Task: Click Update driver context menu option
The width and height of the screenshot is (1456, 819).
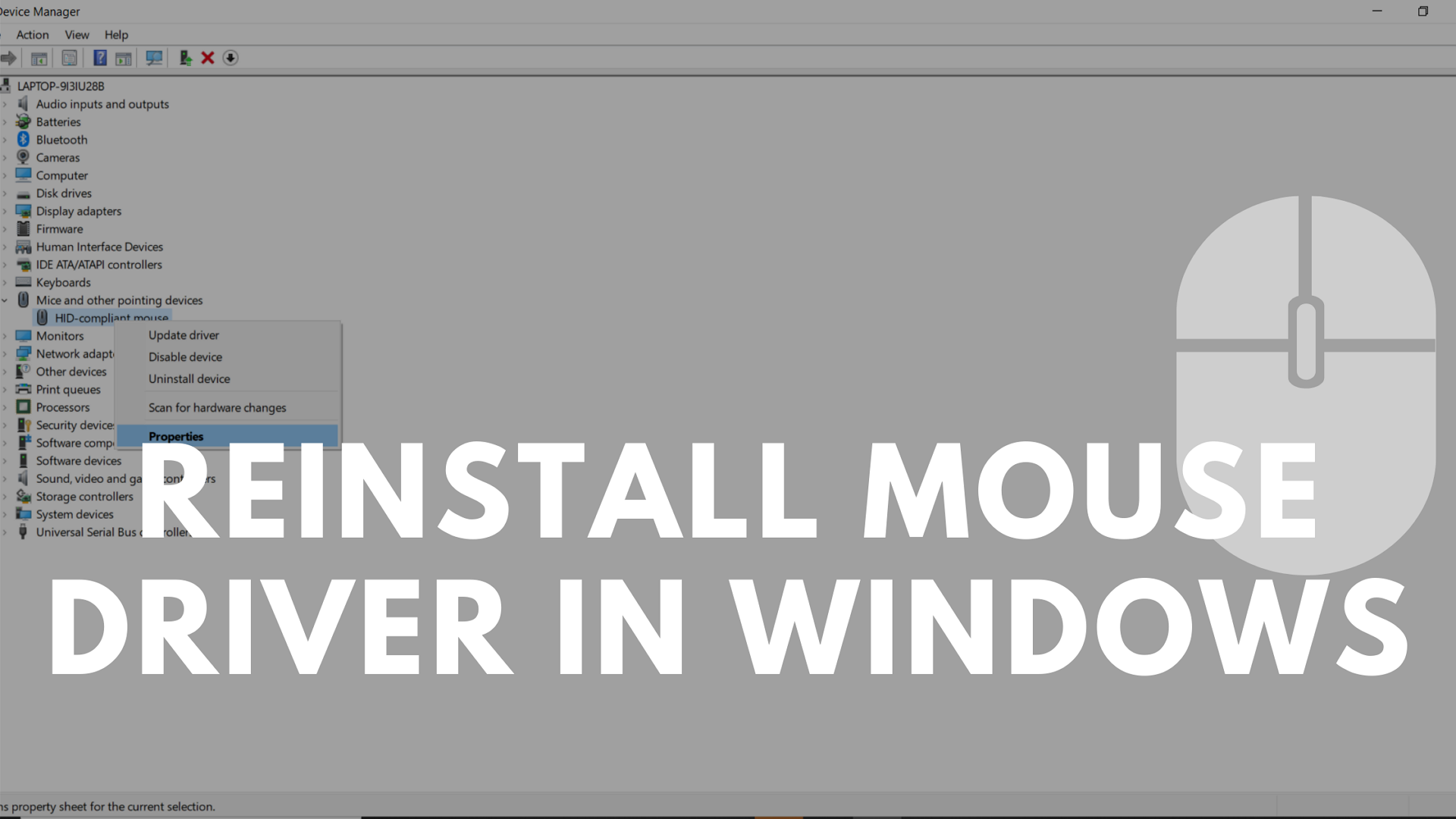Action: point(183,335)
